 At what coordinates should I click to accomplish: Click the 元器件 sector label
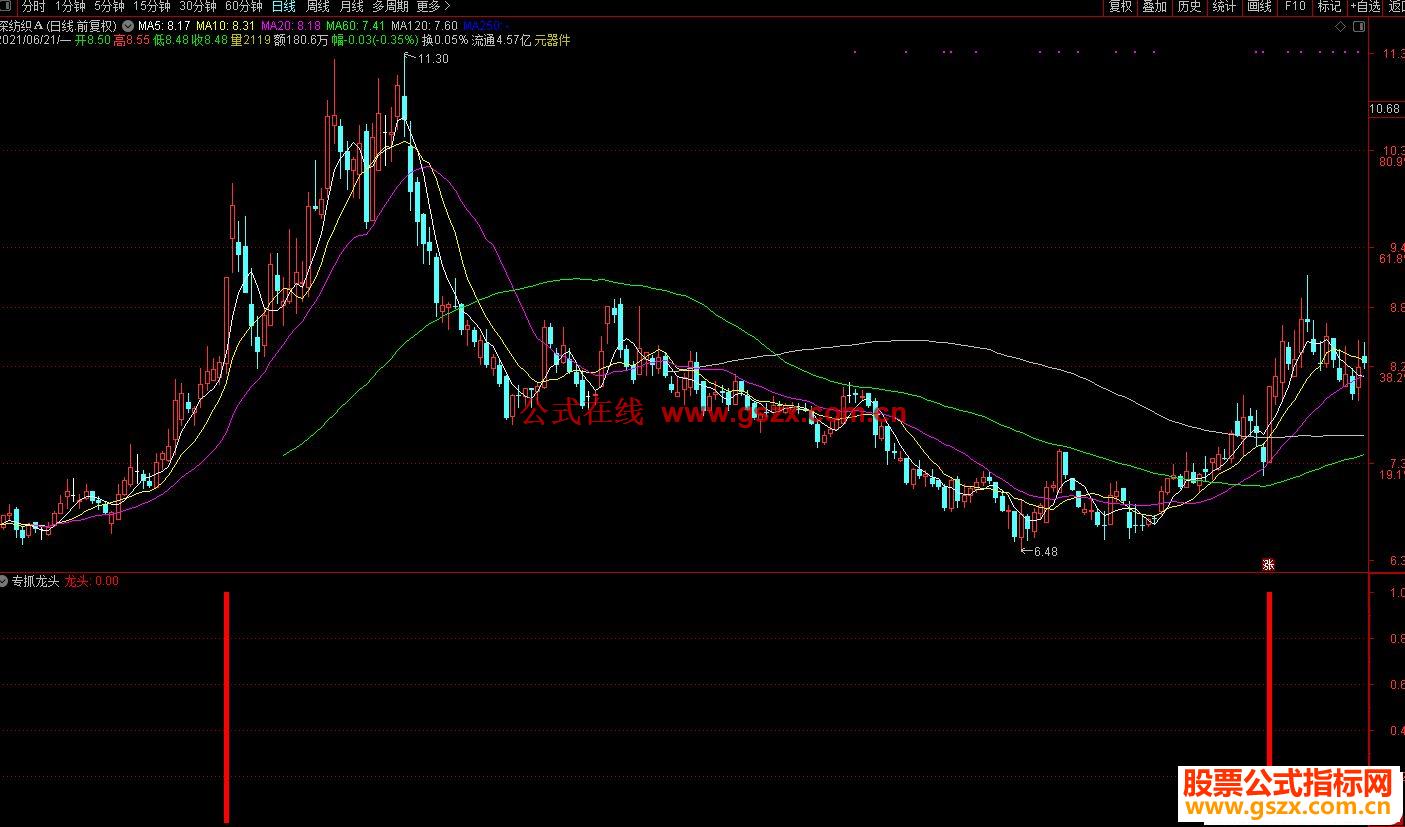tap(552, 40)
